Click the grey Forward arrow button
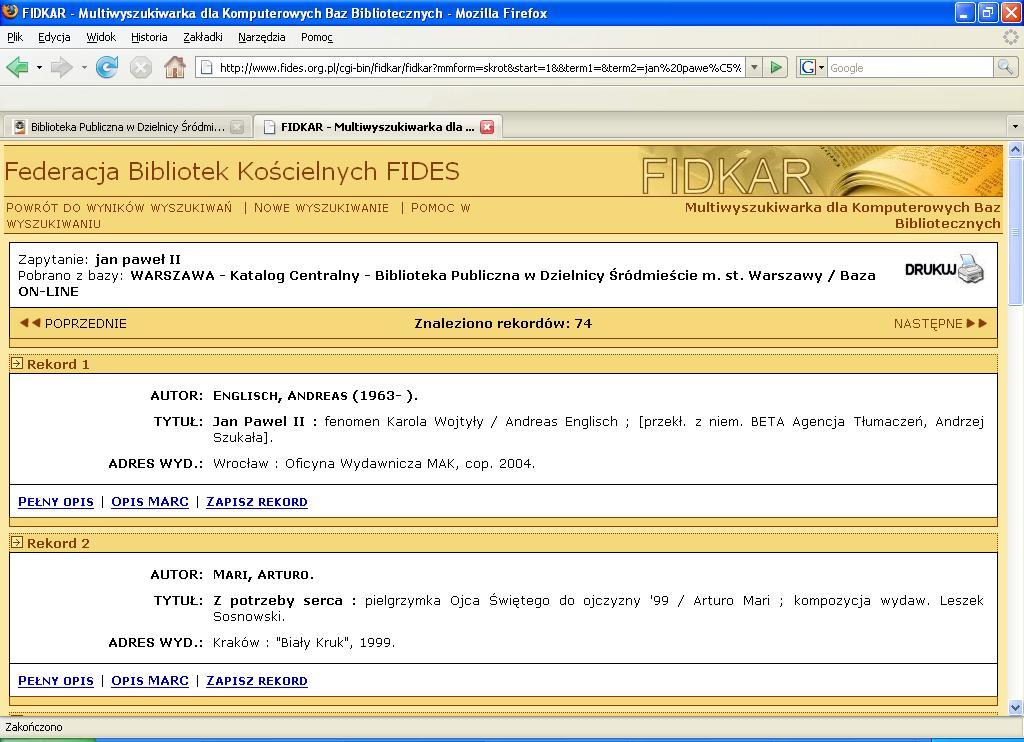 (61, 67)
